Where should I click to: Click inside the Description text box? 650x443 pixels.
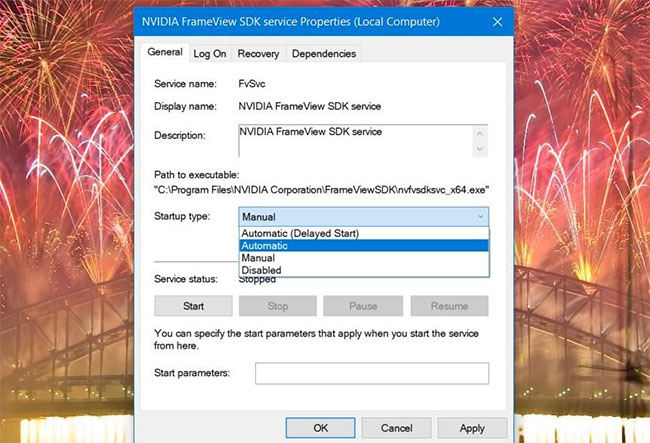(356, 141)
